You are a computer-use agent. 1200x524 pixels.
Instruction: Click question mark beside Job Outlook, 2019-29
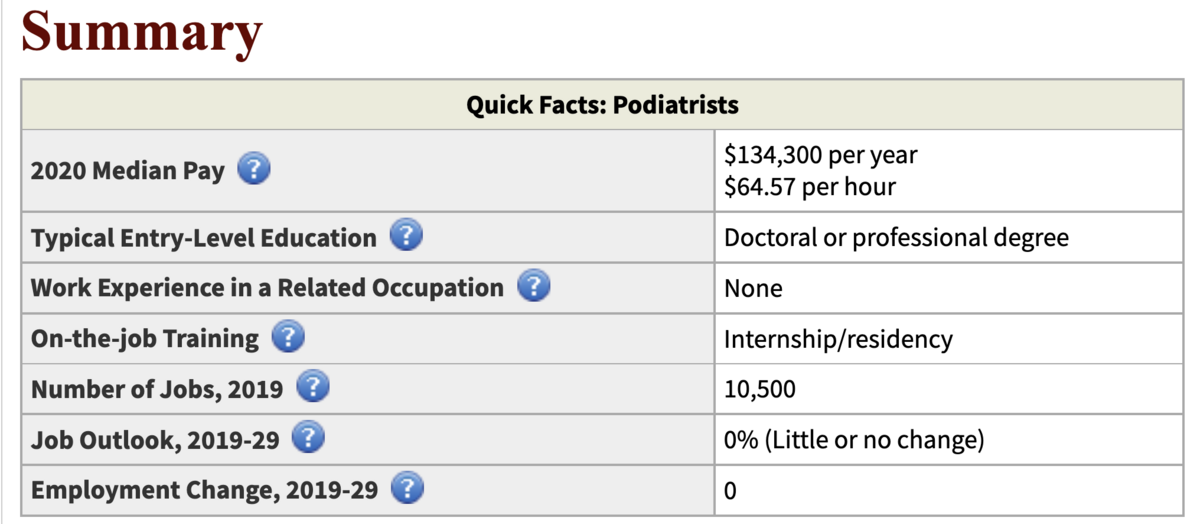tap(308, 438)
